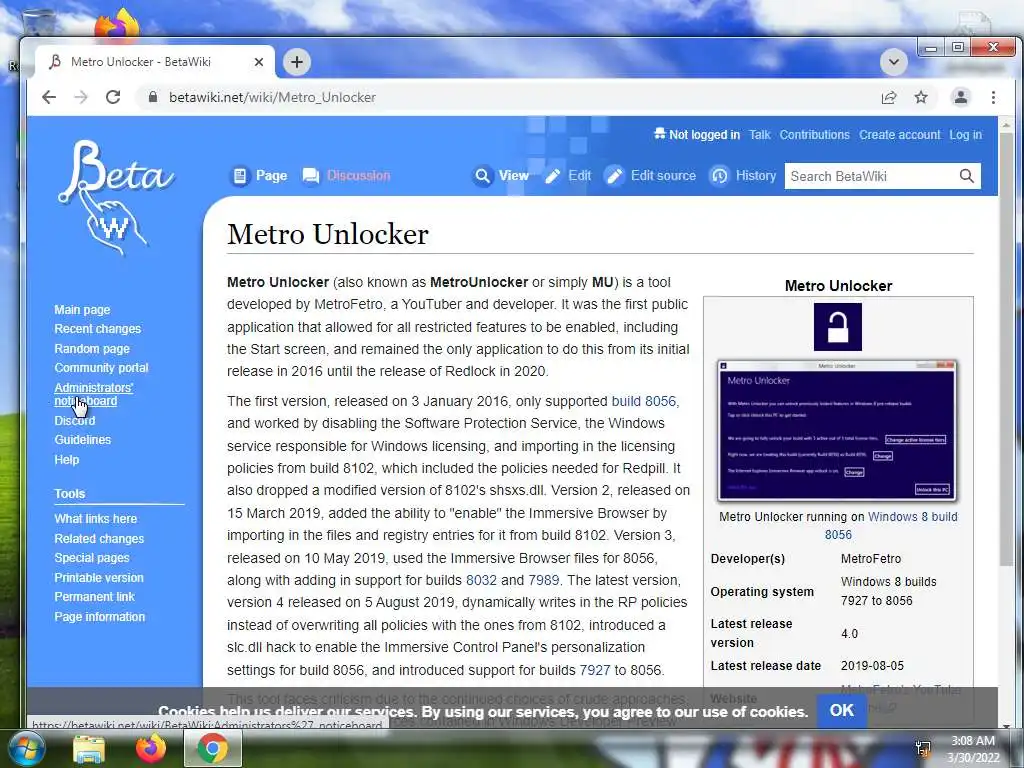Click the Metro Unlocker padlock logo image
Viewport: 1024px width, 768px height.
(837, 327)
